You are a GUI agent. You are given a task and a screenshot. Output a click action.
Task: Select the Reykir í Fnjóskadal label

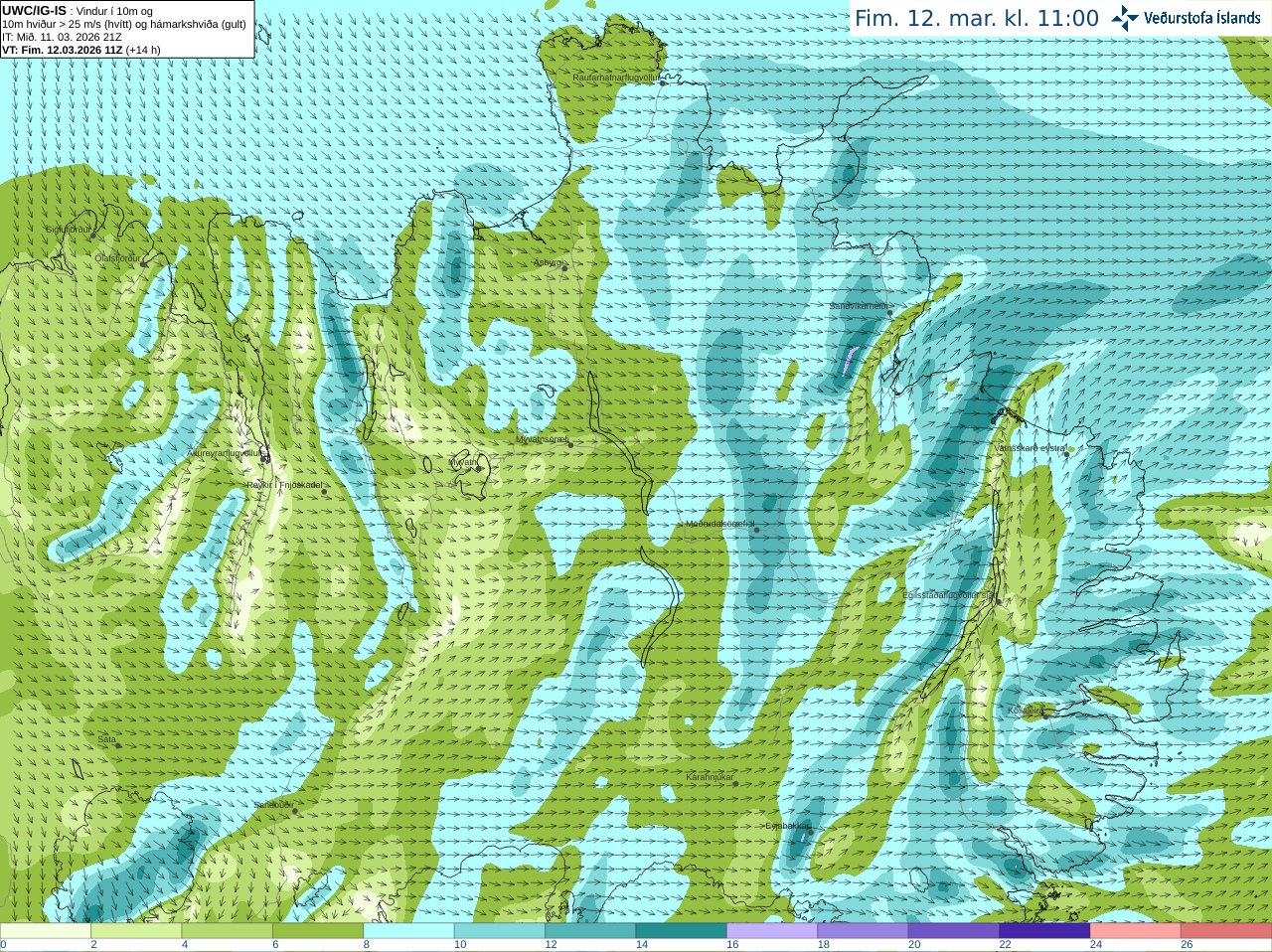tap(284, 485)
